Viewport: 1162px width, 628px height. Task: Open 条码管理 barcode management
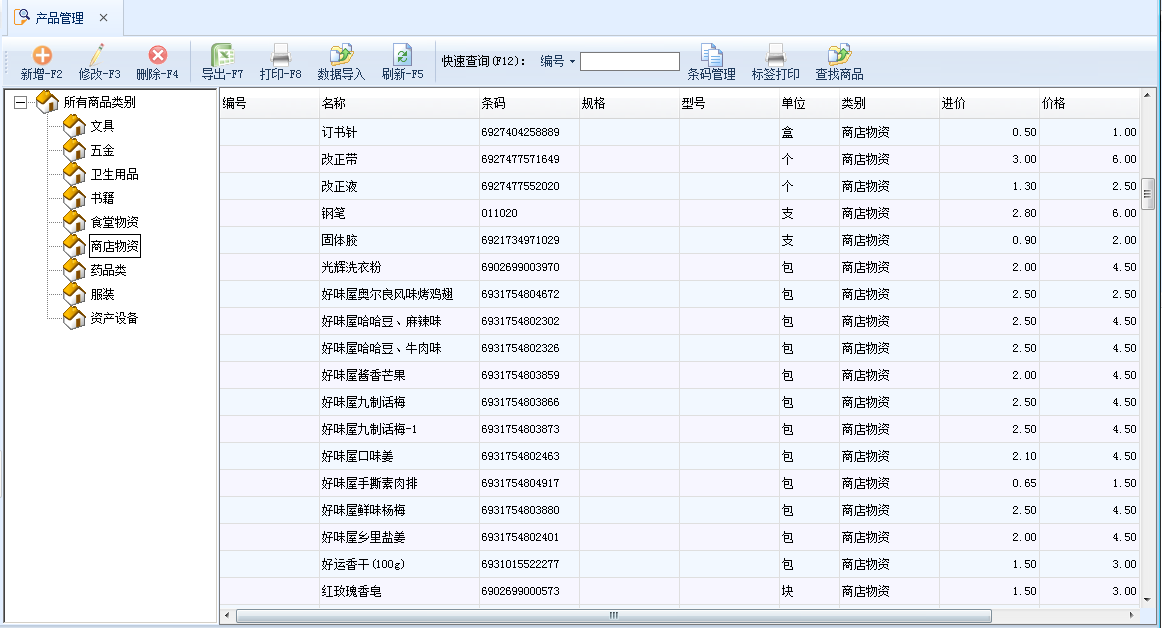pos(711,56)
